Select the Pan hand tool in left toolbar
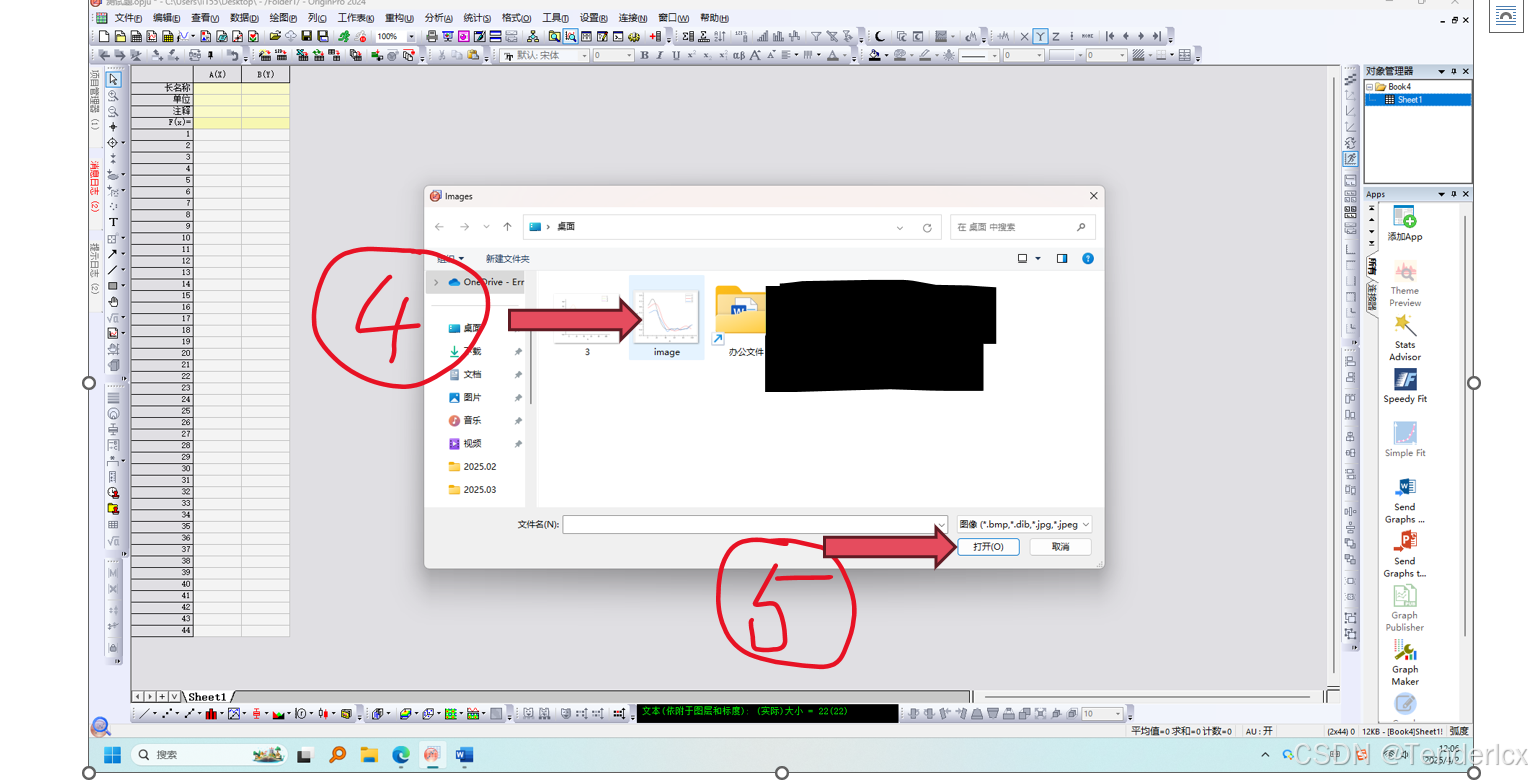This screenshot has height=781, width=1532. pyautogui.click(x=113, y=301)
